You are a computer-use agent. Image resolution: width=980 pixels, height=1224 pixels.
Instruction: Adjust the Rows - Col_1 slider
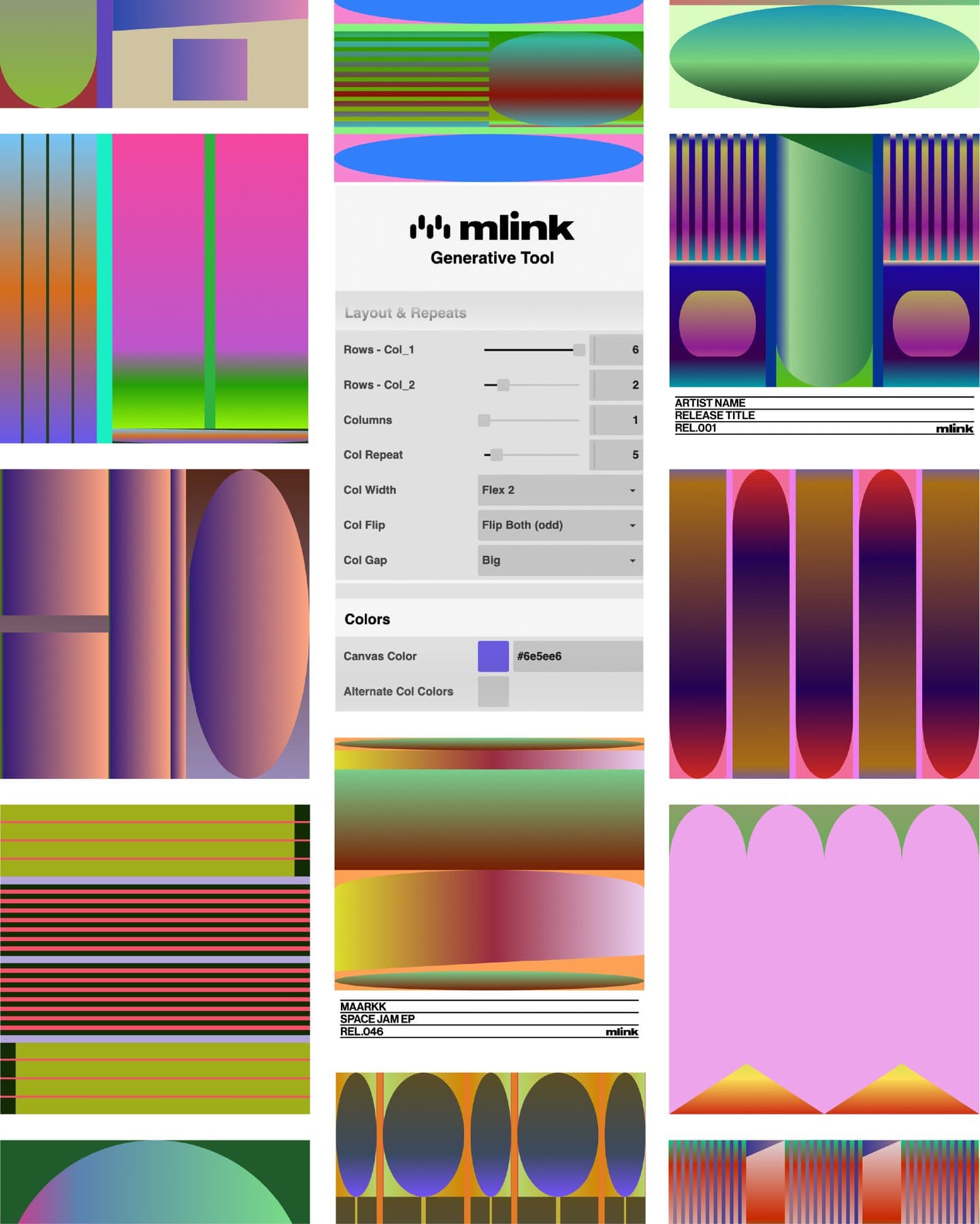tap(532, 350)
